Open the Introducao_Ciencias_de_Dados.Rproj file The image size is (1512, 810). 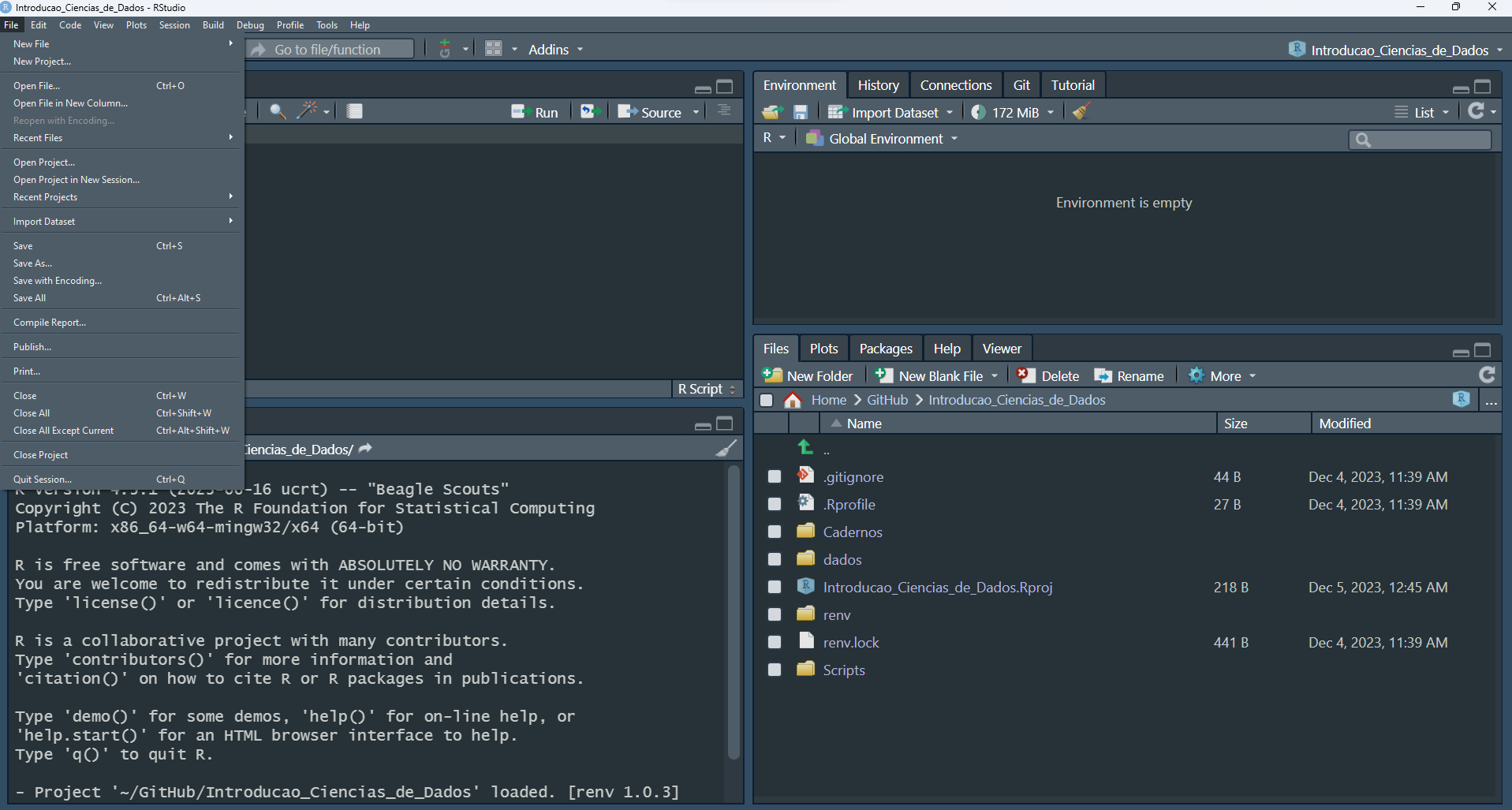(x=938, y=588)
